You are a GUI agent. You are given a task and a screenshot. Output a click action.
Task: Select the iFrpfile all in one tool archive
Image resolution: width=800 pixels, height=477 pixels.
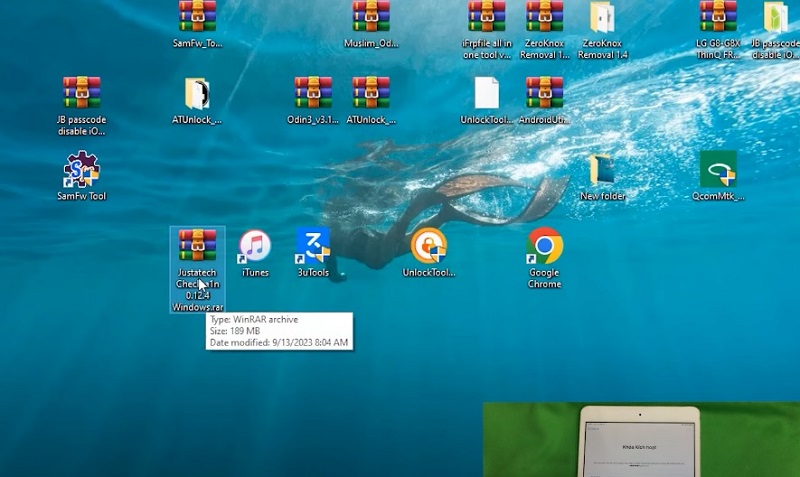coord(487,20)
